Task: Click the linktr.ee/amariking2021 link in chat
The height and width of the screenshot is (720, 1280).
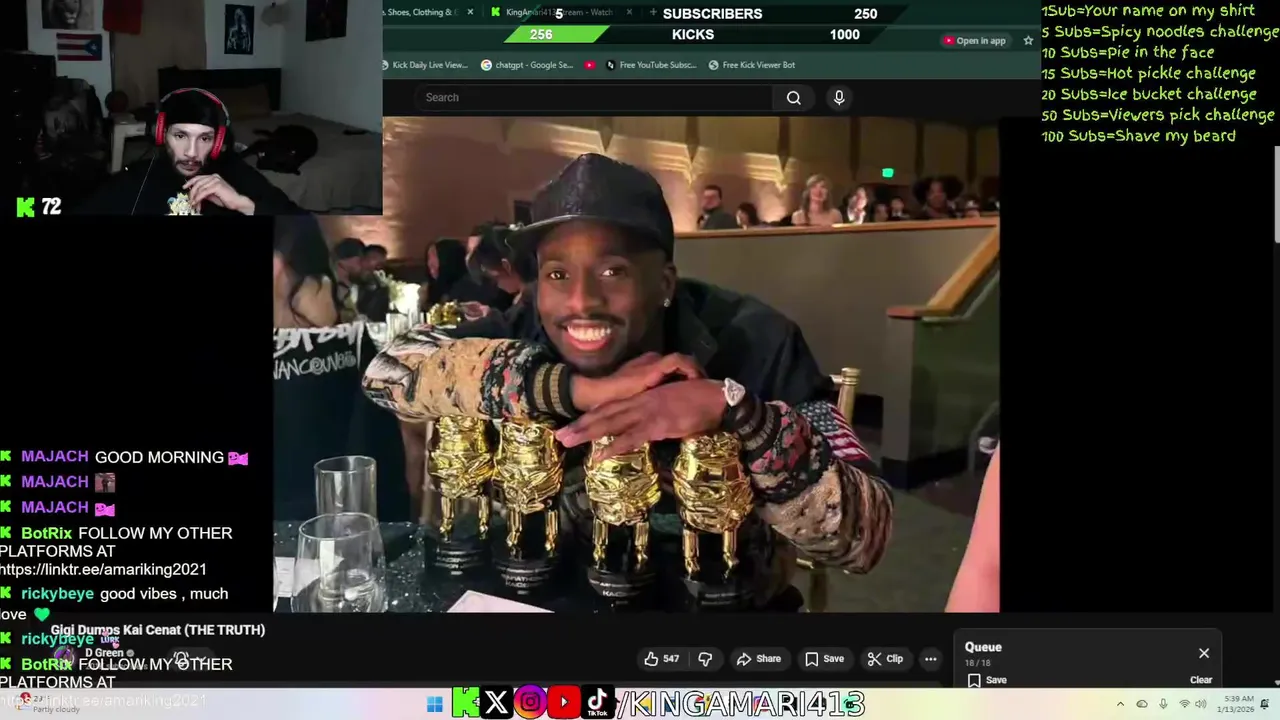Action: click(x=103, y=569)
